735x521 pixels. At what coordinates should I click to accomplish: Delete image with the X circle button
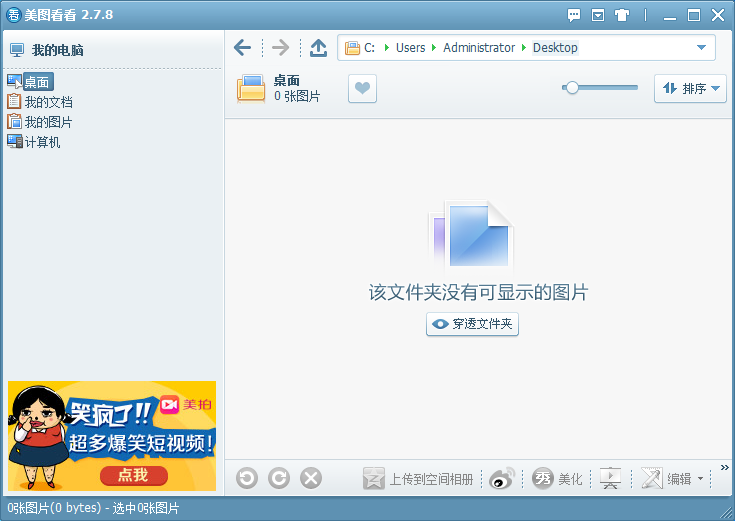(x=311, y=478)
